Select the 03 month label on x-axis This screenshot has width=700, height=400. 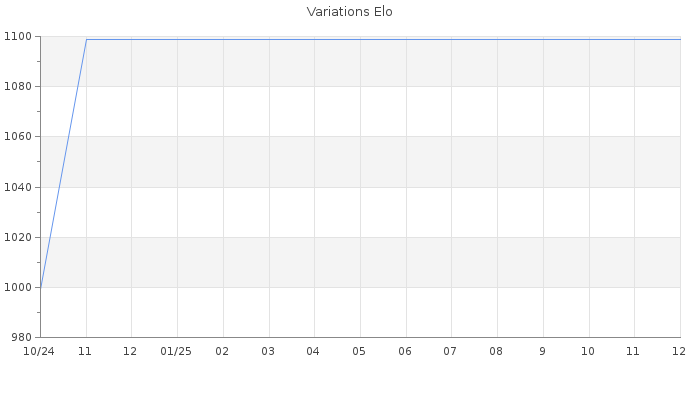tap(268, 351)
